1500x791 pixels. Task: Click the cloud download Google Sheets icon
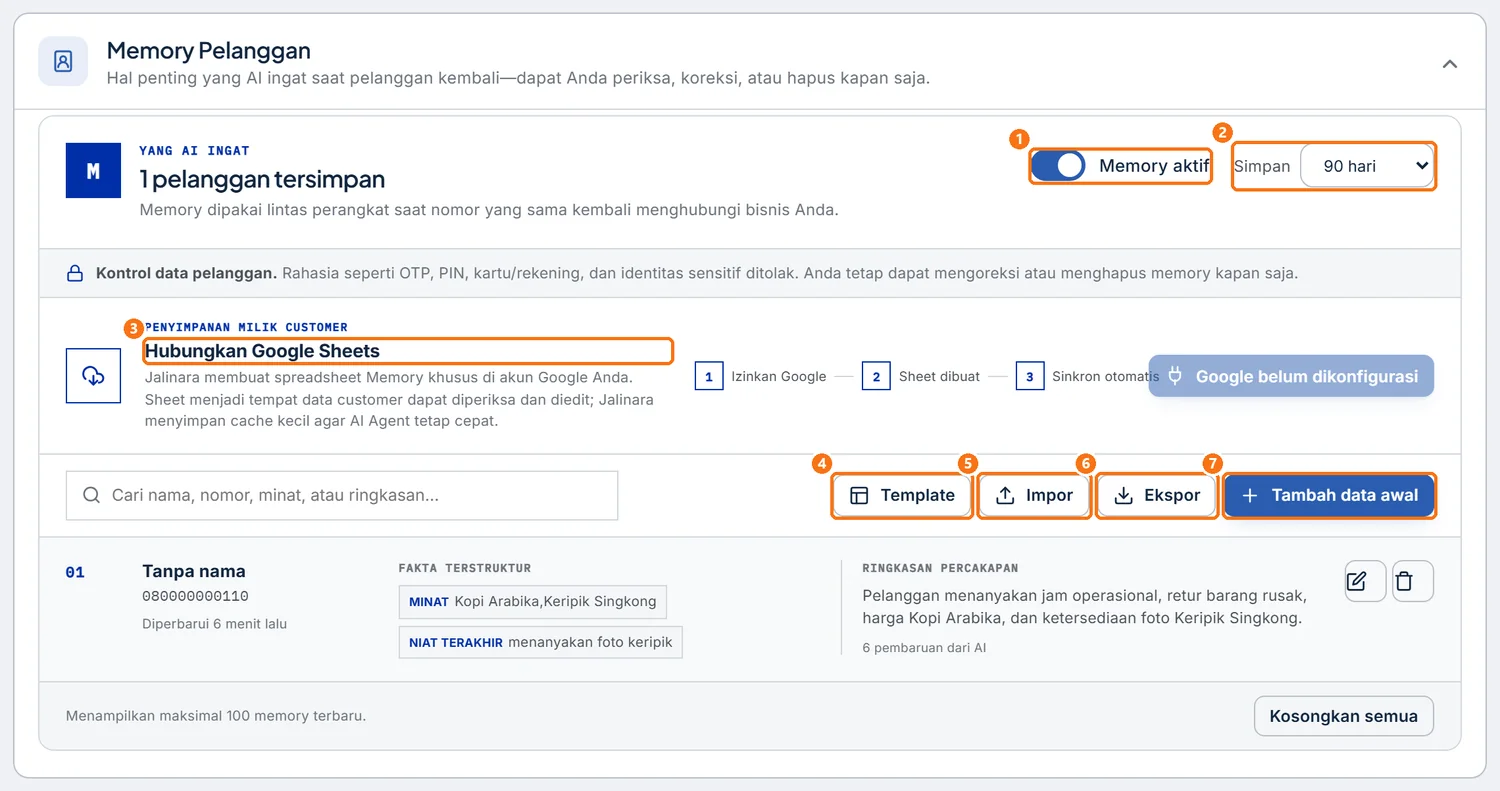click(93, 376)
